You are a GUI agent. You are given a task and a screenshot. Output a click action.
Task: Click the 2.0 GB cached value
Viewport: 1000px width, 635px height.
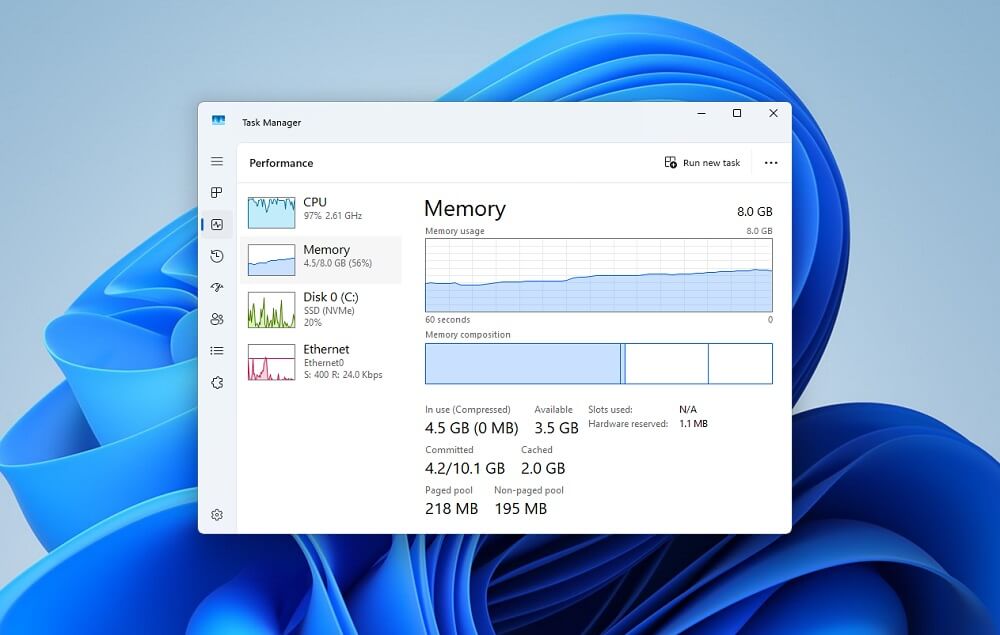point(543,468)
